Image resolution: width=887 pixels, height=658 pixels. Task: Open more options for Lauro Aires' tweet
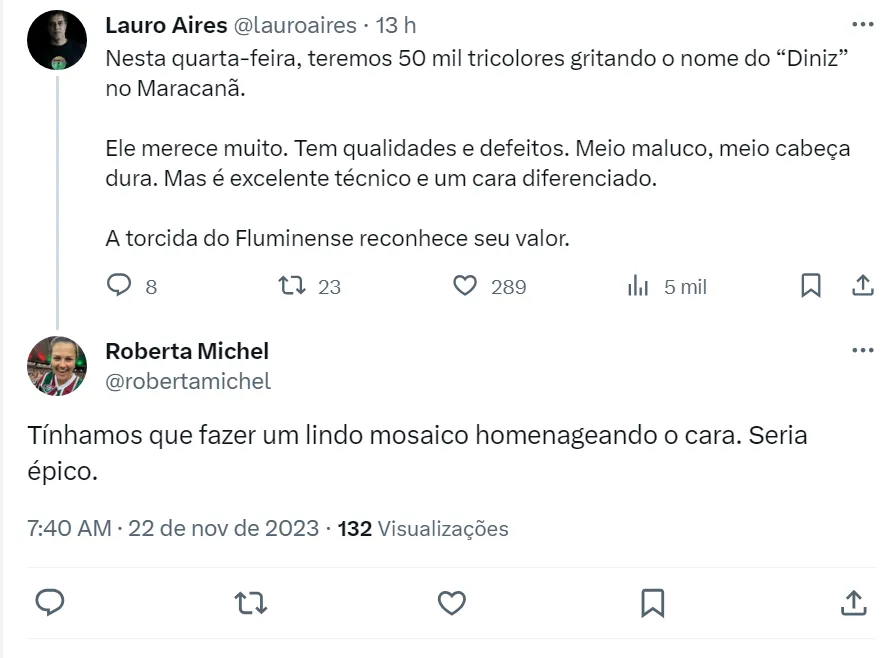[x=862, y=24]
